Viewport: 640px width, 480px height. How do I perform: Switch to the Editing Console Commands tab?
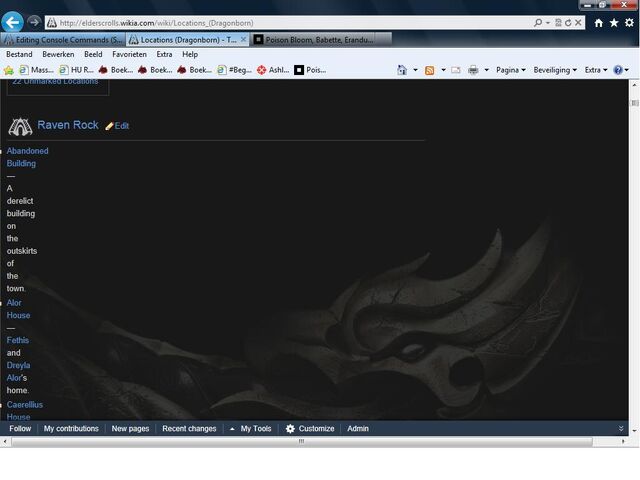point(63,40)
